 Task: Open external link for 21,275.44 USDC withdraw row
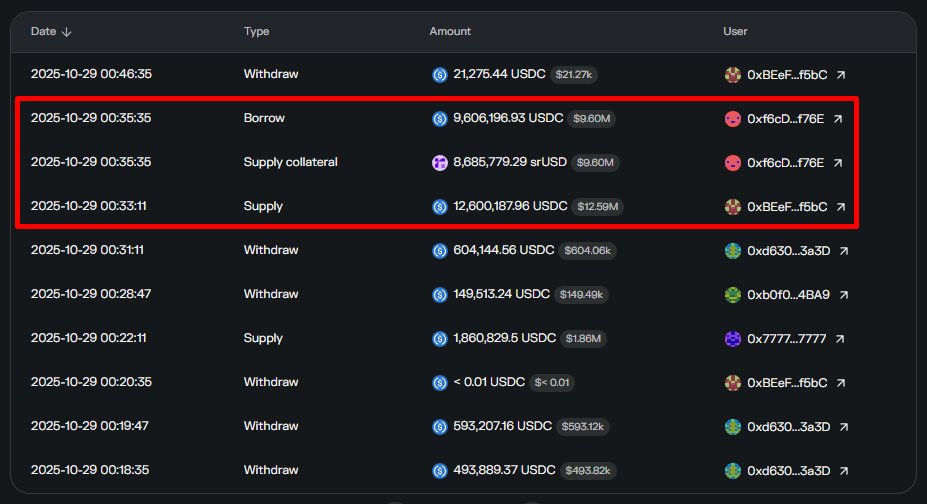pyautogui.click(x=841, y=75)
